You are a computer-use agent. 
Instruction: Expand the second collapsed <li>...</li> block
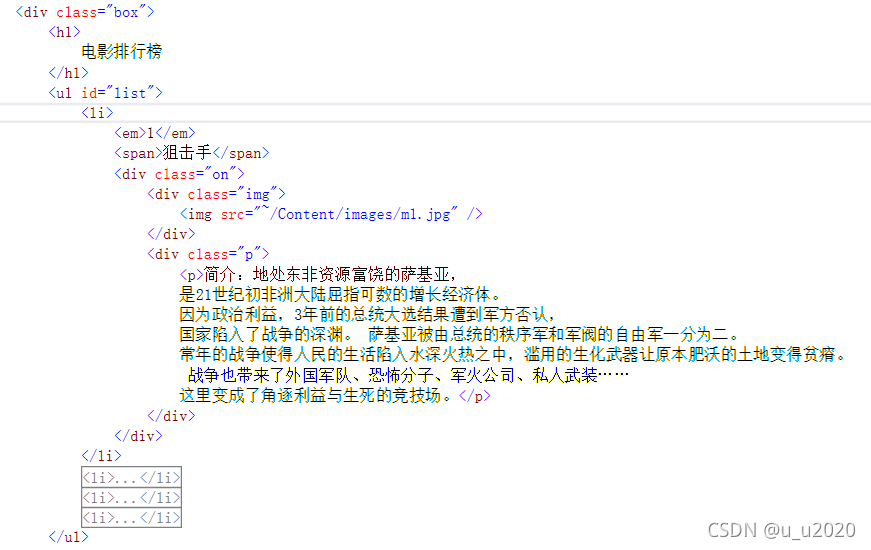pos(132,497)
